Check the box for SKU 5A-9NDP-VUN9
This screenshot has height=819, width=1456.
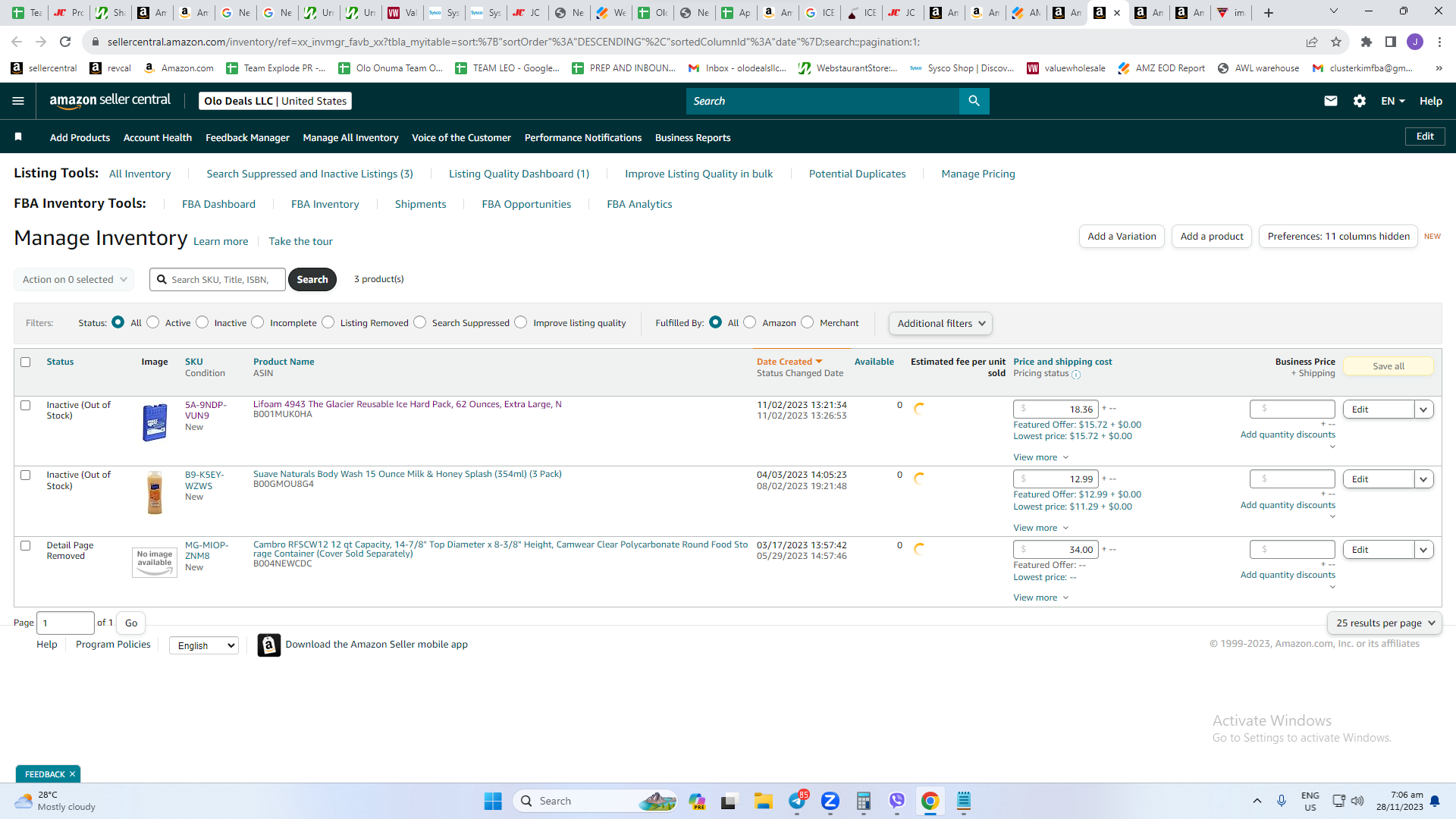pyautogui.click(x=26, y=406)
